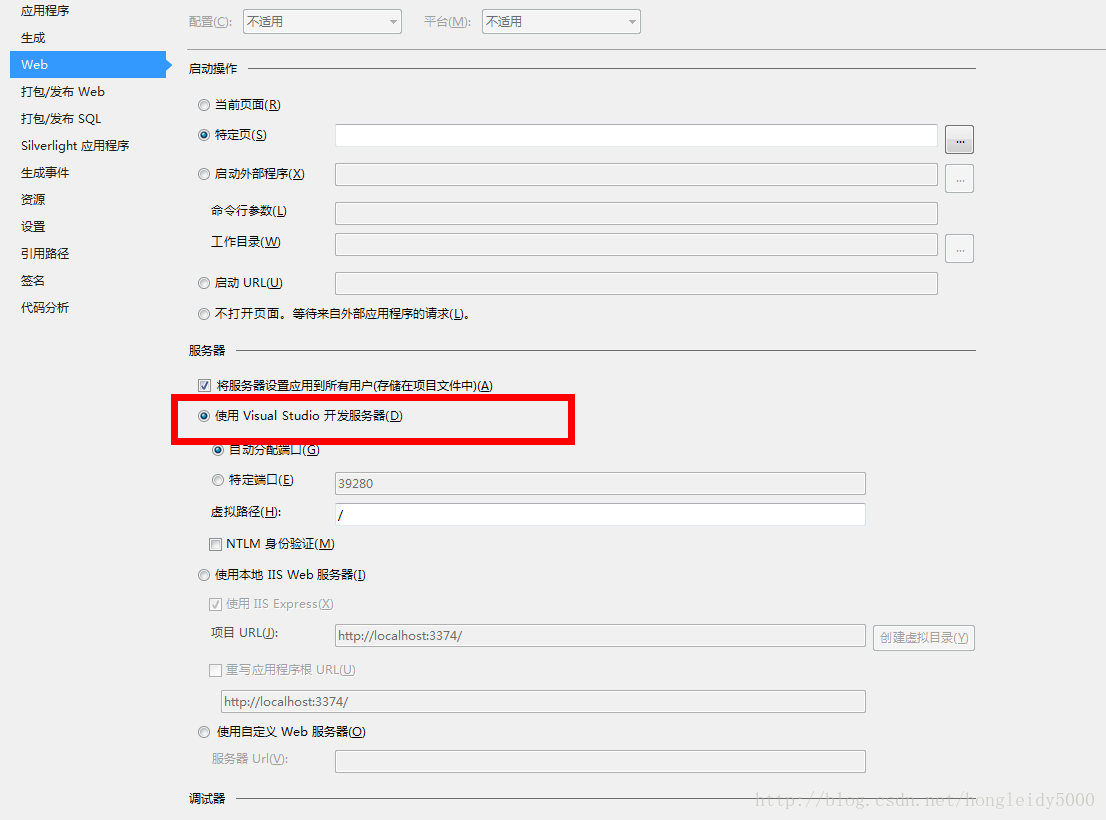
Task: Click the port field showing 39280
Action: coord(600,484)
